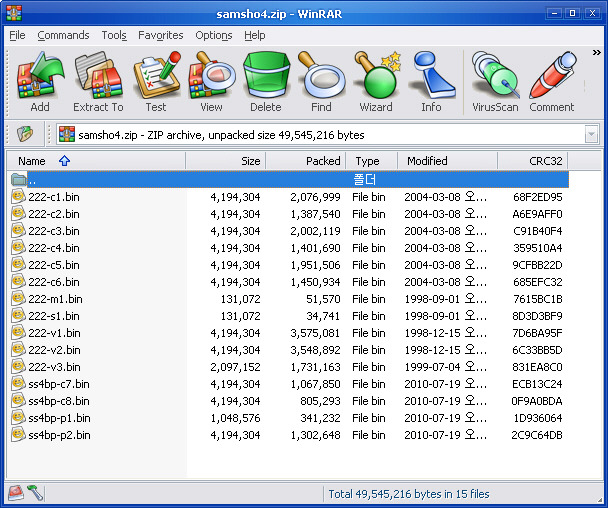Screen dimensions: 608x508
Task: Select file ss4bp-c7.bin
Action: (x=289, y=384)
